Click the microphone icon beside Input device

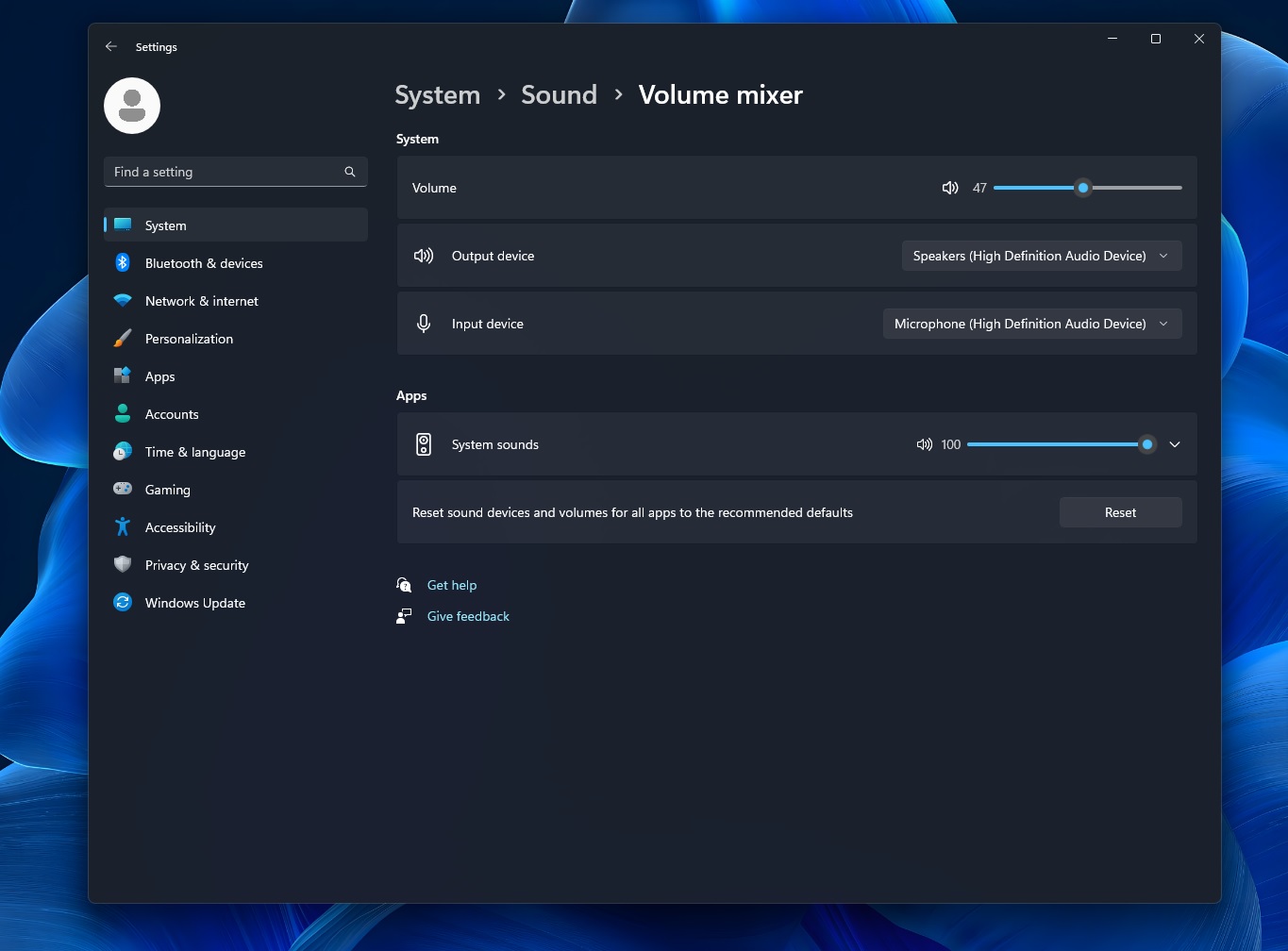(x=424, y=323)
